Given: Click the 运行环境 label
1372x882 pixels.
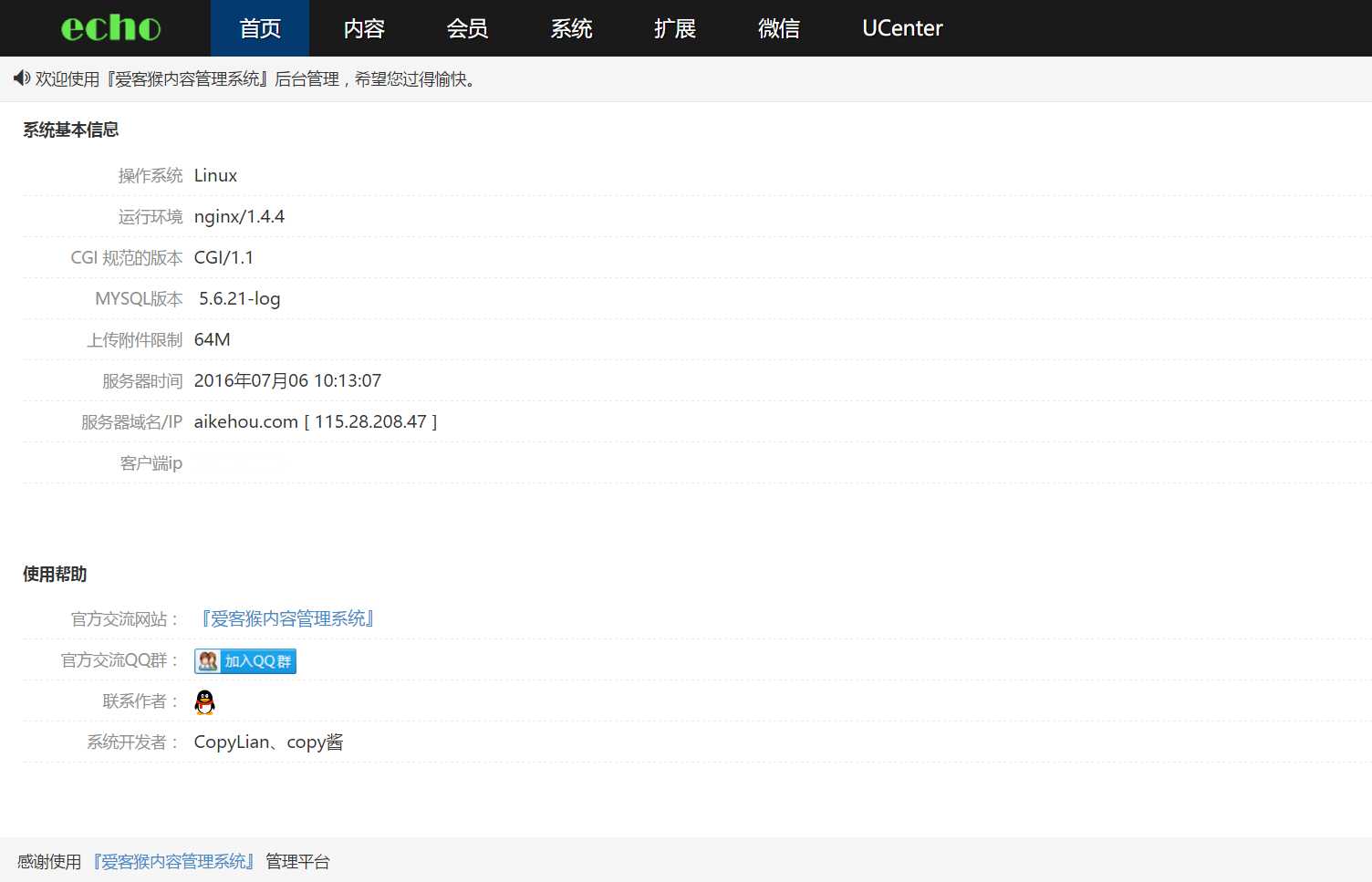Looking at the screenshot, I should (x=151, y=216).
